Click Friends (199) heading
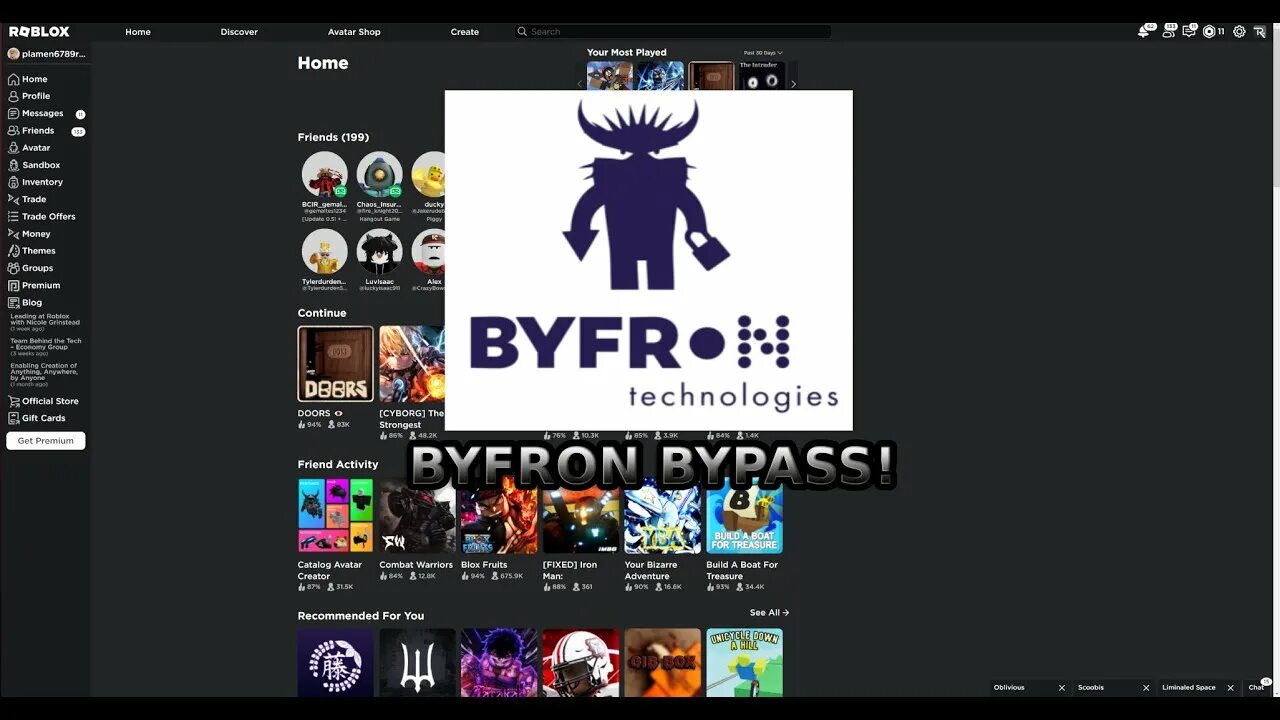 [x=333, y=137]
